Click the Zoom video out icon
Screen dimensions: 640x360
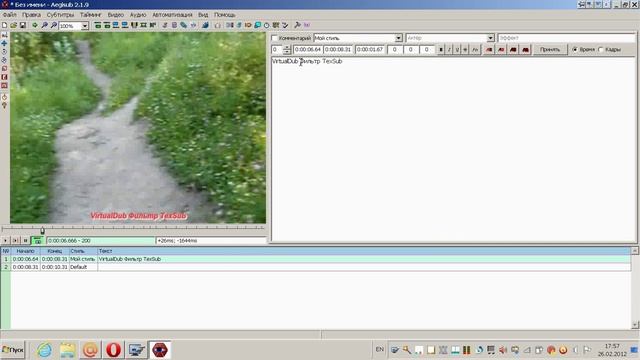[x=53, y=25]
